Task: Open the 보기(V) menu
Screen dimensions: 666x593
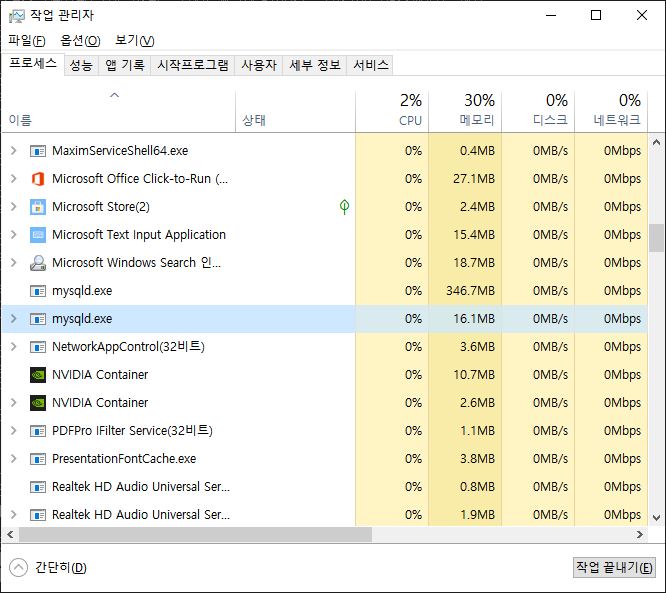Action: pos(135,40)
